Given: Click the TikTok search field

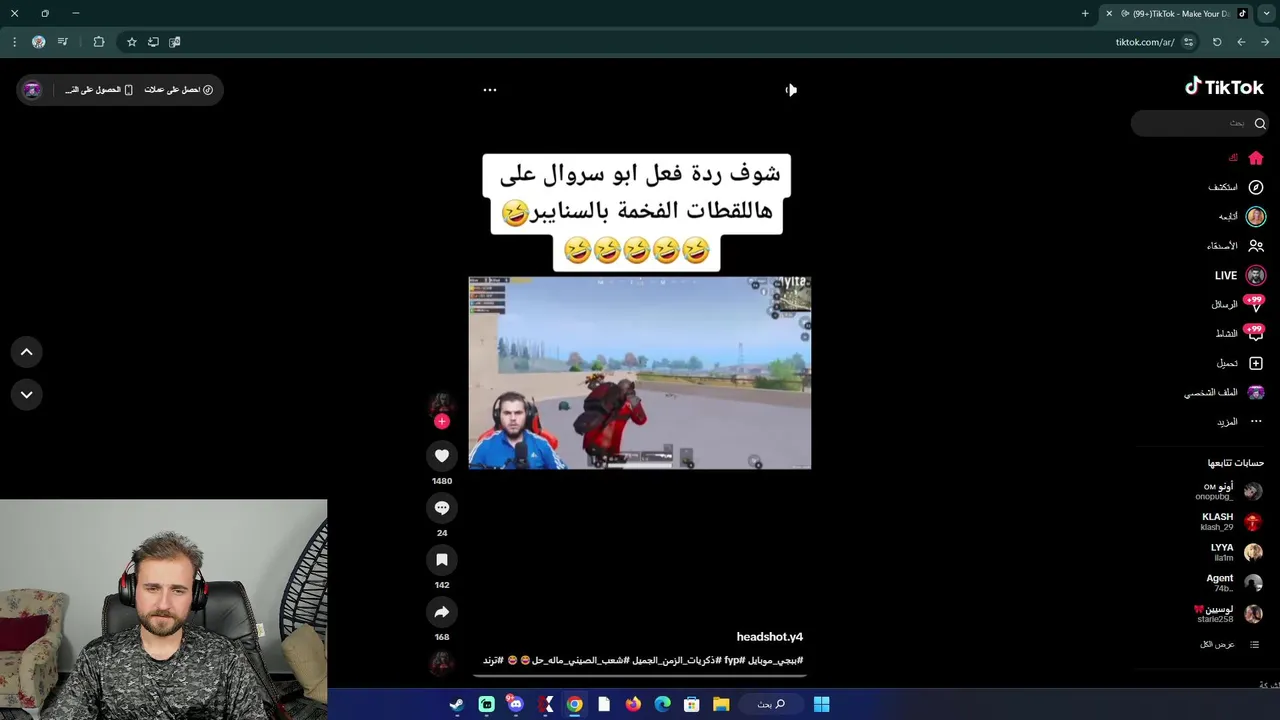Looking at the screenshot, I should (x=1200, y=123).
